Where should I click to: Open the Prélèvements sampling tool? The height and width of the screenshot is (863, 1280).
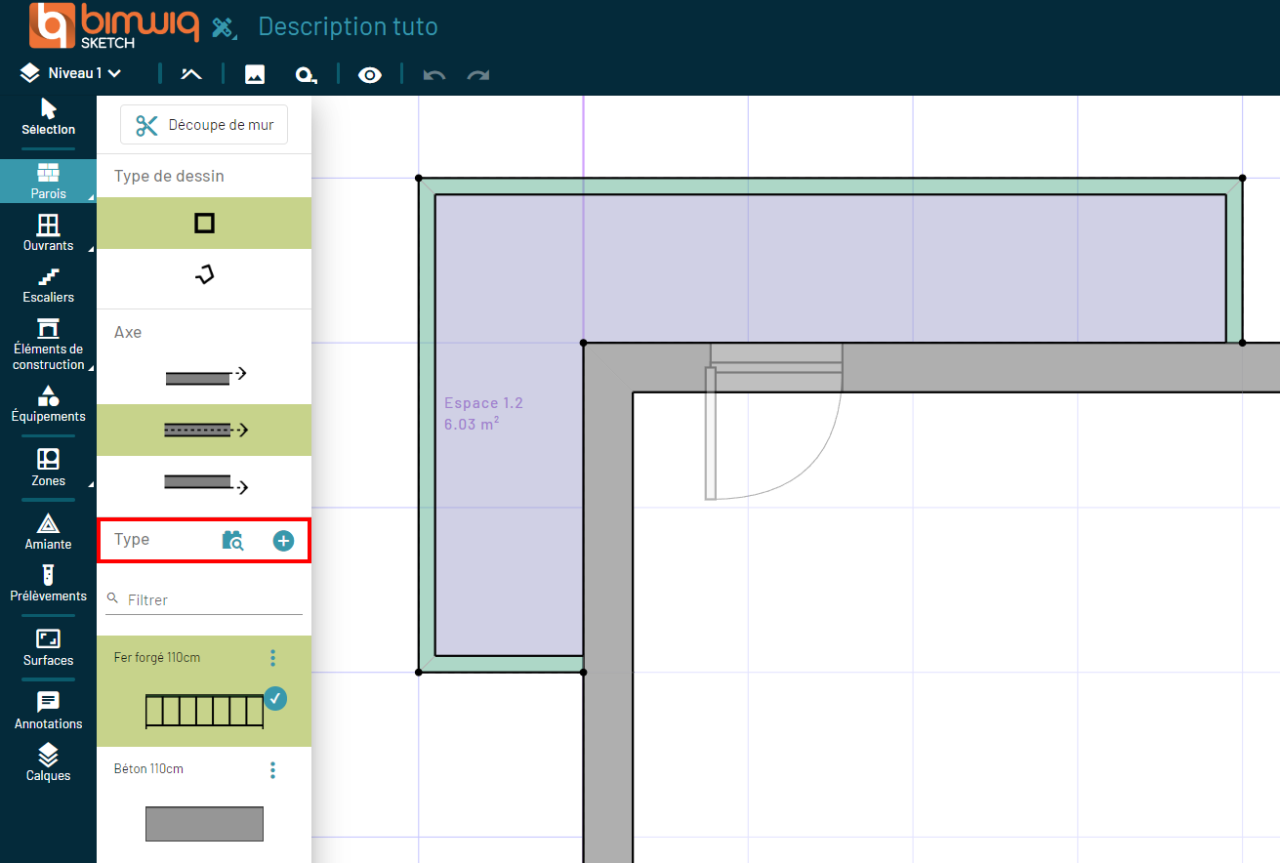click(48, 583)
